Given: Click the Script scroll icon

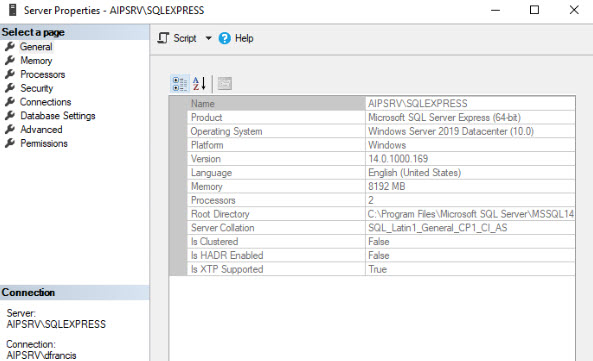Looking at the screenshot, I should click(x=163, y=38).
